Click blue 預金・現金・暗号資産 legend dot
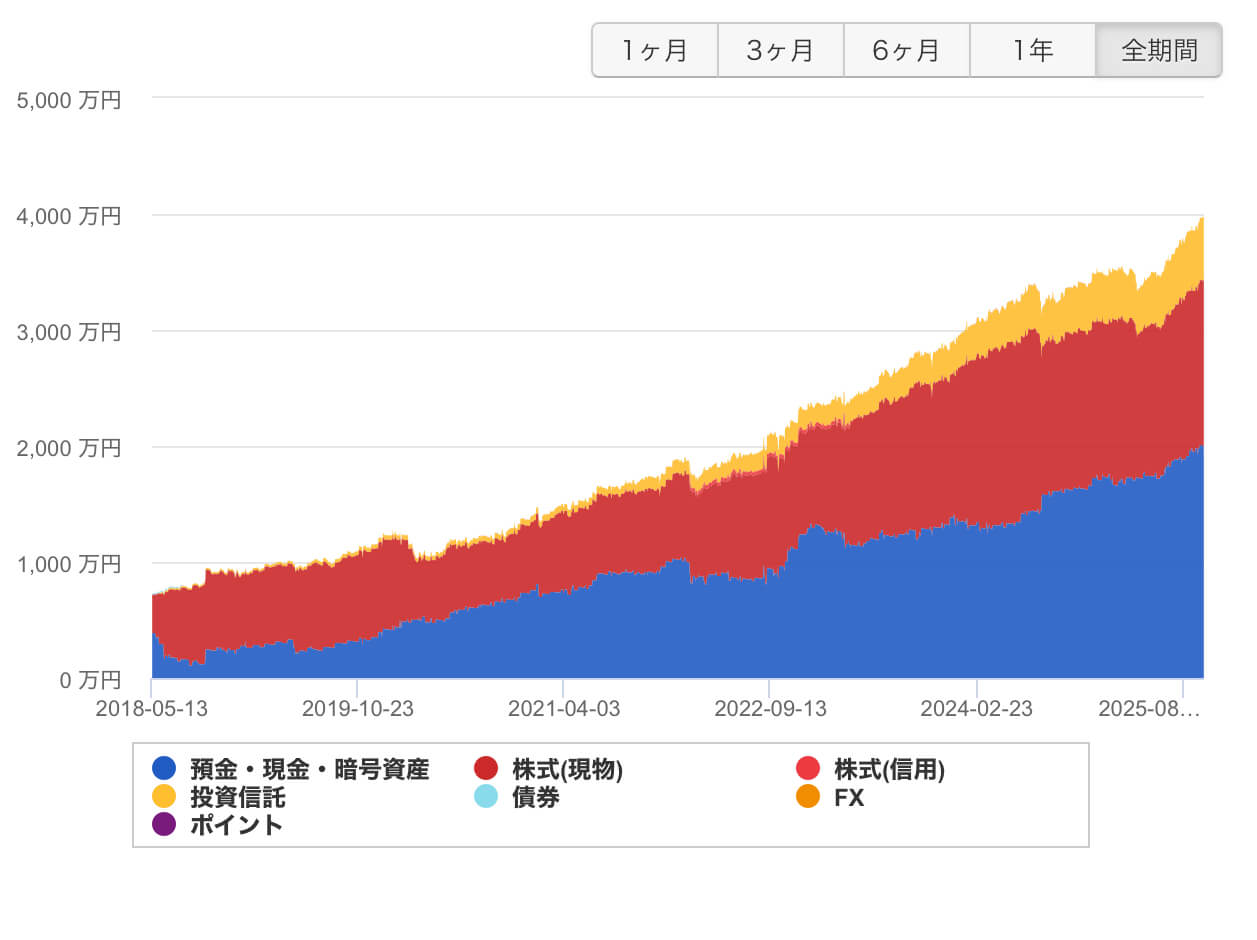Screen dimensions: 1257x940 click(x=164, y=769)
